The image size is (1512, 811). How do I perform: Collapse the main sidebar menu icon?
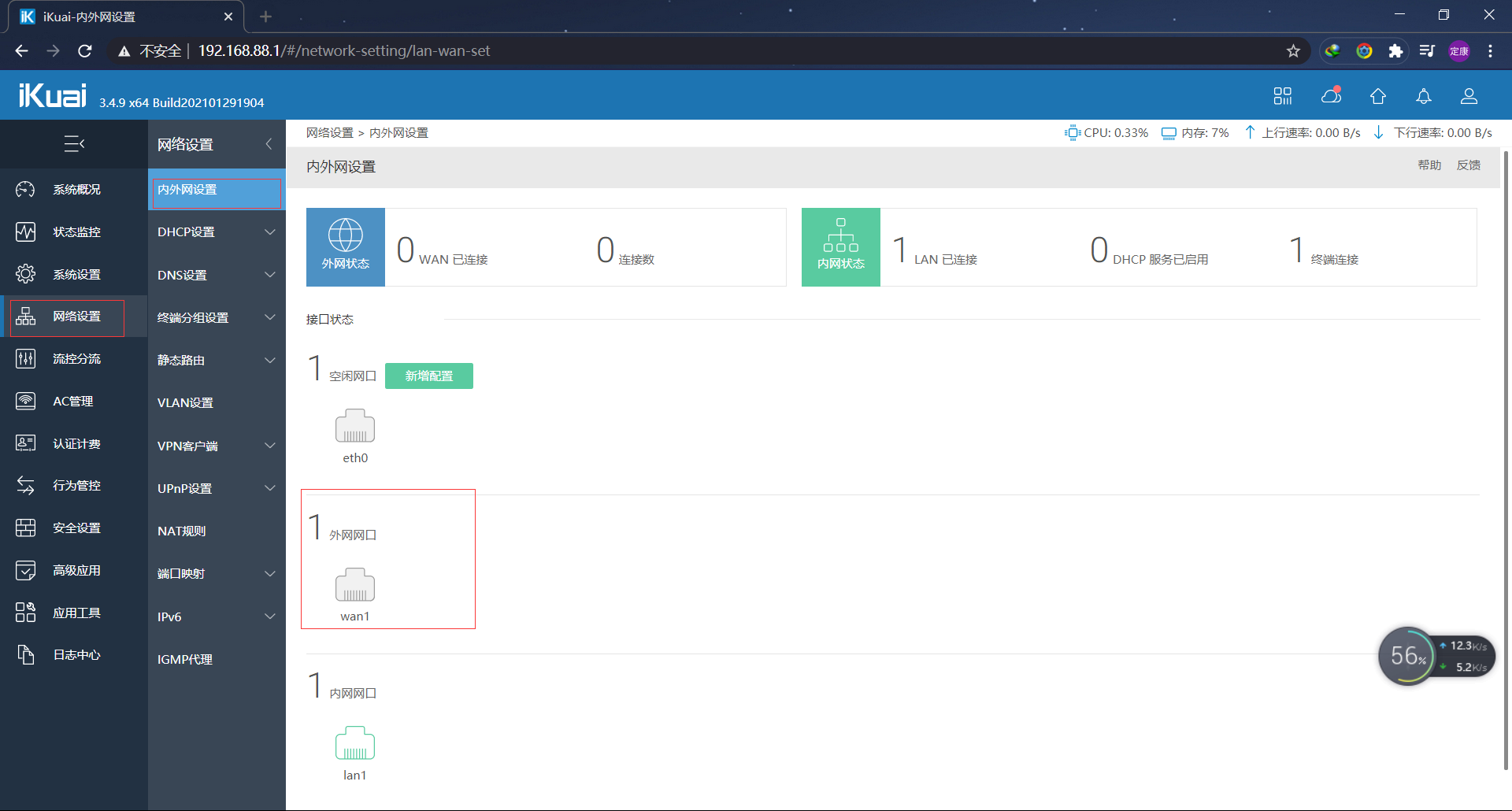pos(74,143)
